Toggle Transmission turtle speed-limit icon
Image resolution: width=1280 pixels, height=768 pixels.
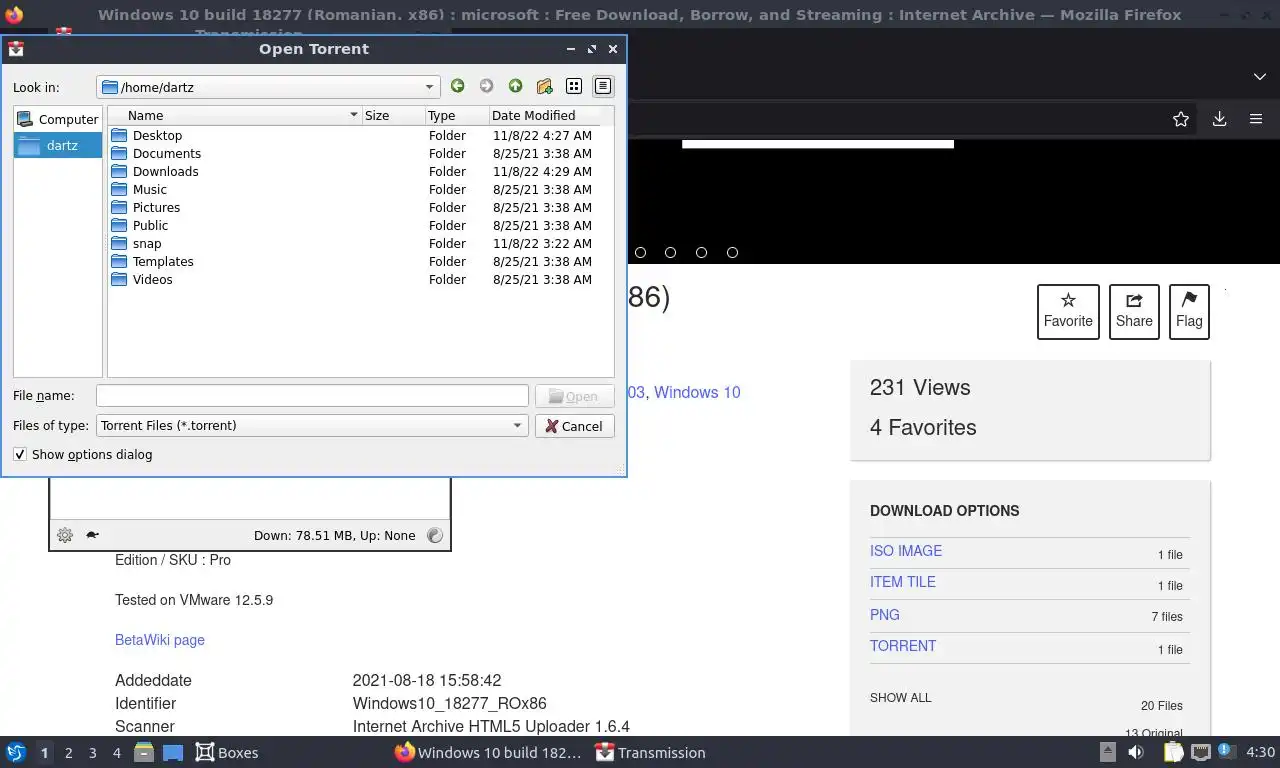point(92,535)
